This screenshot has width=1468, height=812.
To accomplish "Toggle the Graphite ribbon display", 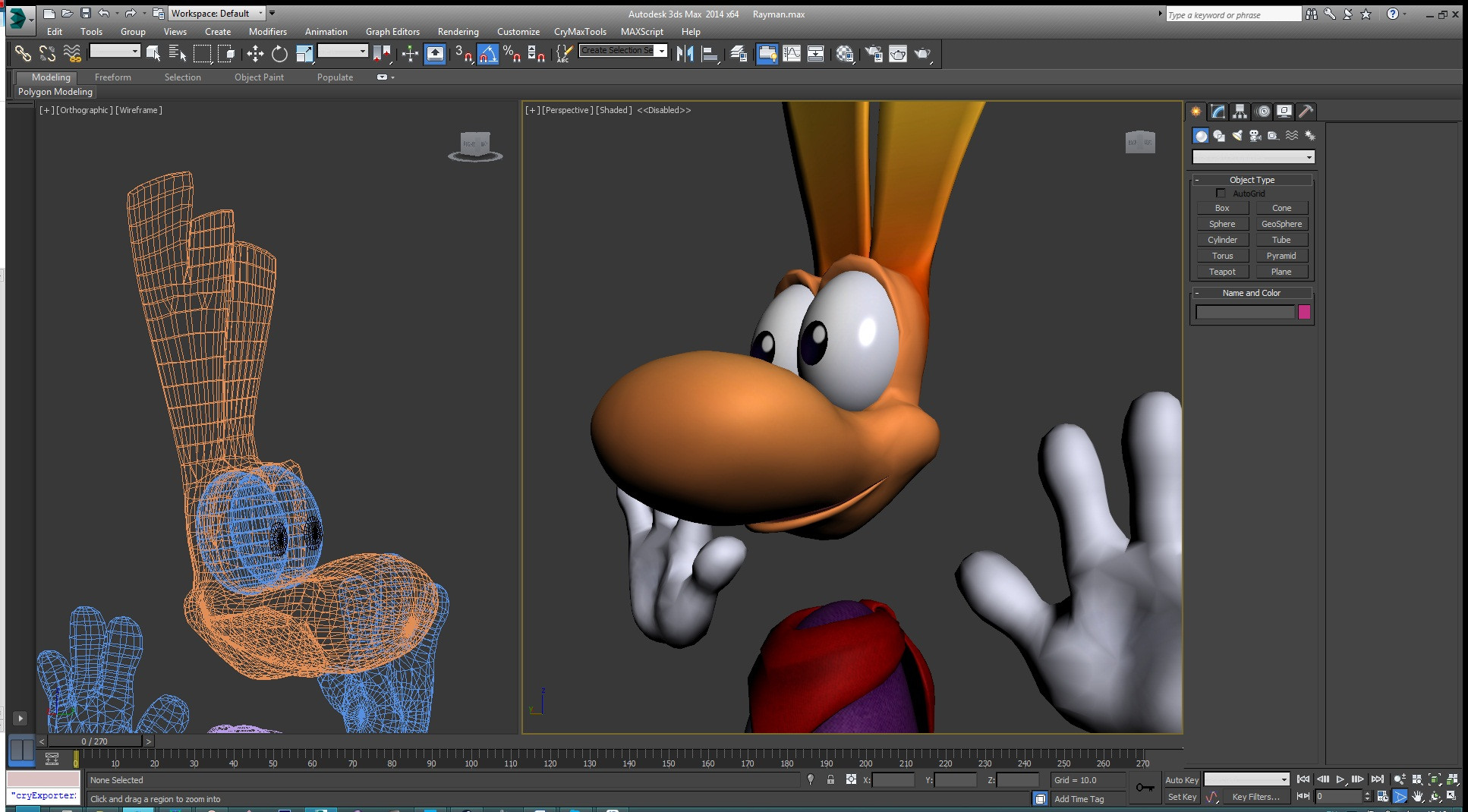I will pyautogui.click(x=767, y=53).
